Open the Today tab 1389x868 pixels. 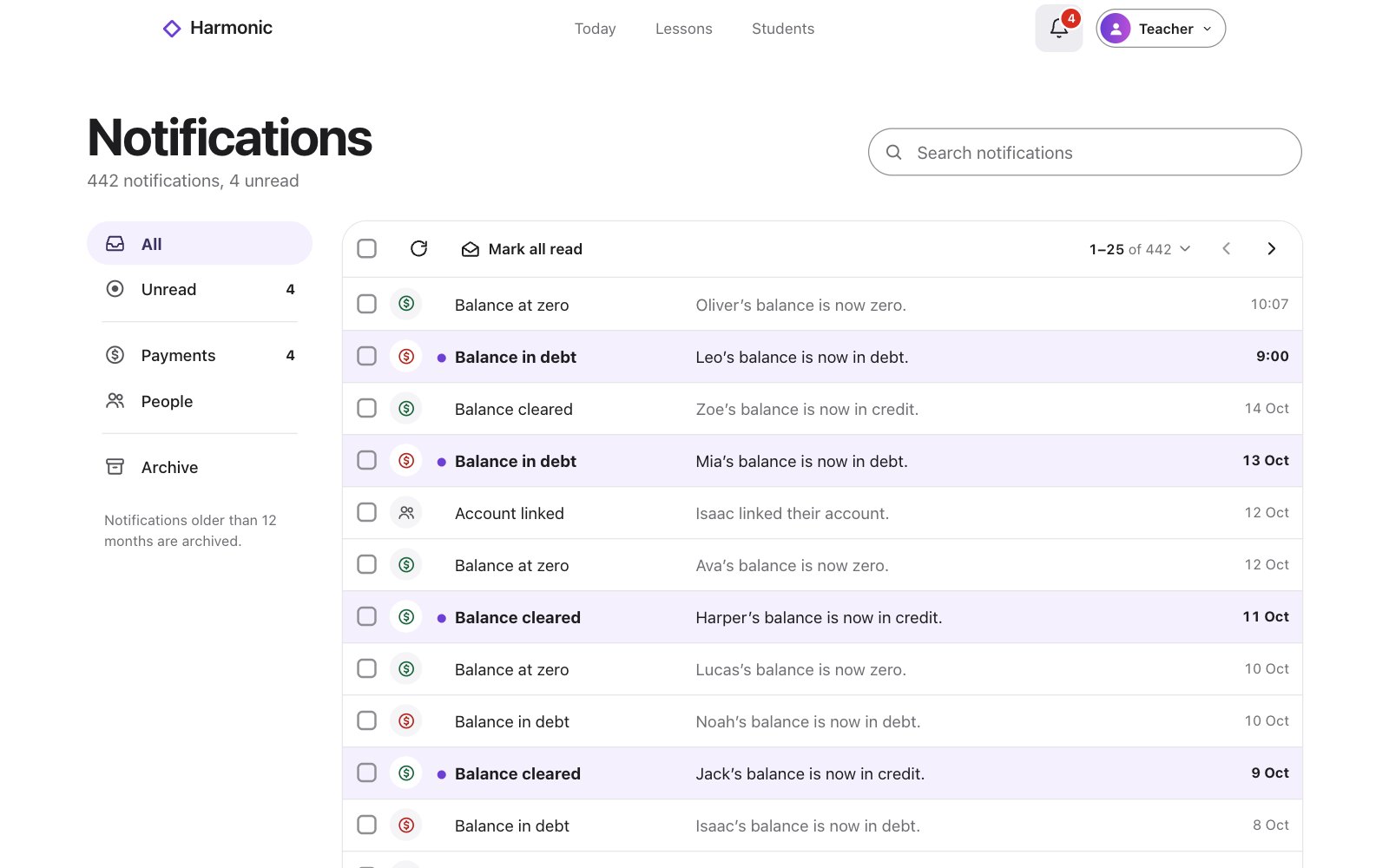tap(595, 29)
